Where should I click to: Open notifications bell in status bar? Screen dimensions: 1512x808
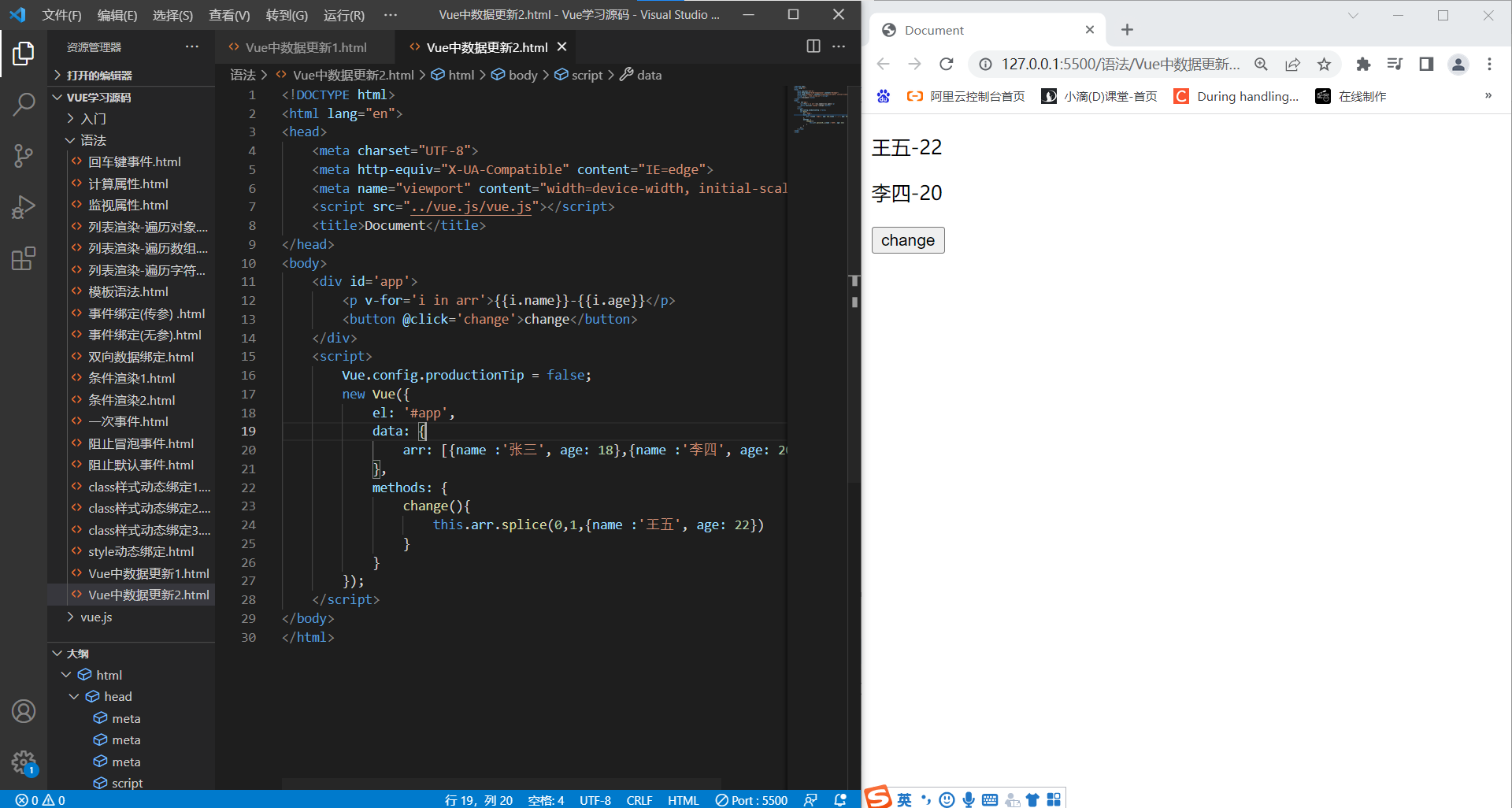(x=840, y=800)
